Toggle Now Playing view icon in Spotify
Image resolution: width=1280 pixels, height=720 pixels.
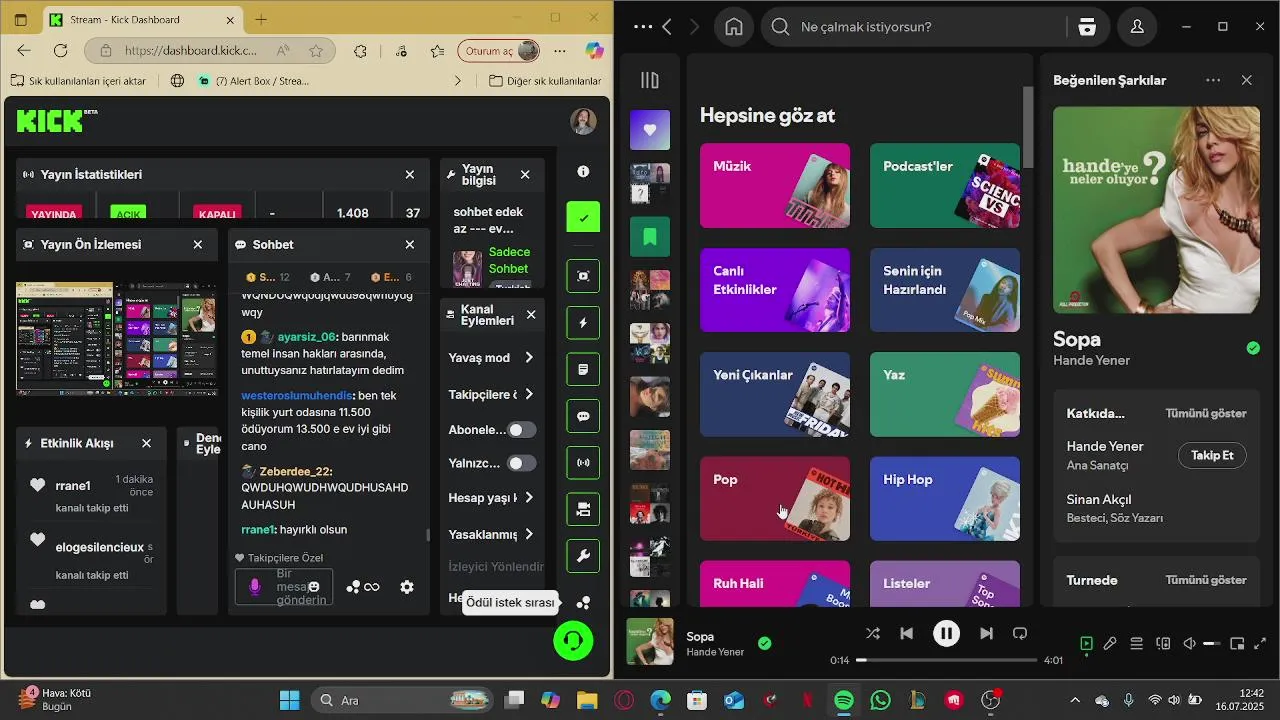tap(1086, 644)
